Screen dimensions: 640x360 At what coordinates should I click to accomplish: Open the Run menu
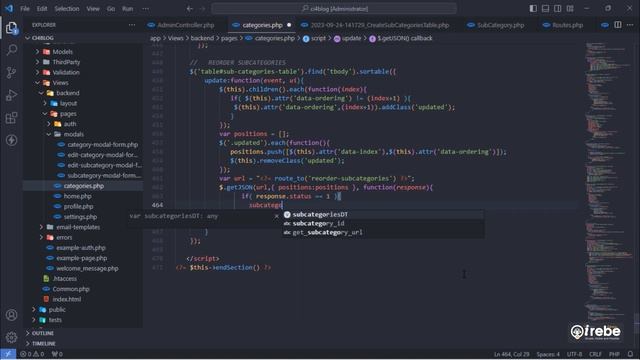pyautogui.click(x=128, y=9)
